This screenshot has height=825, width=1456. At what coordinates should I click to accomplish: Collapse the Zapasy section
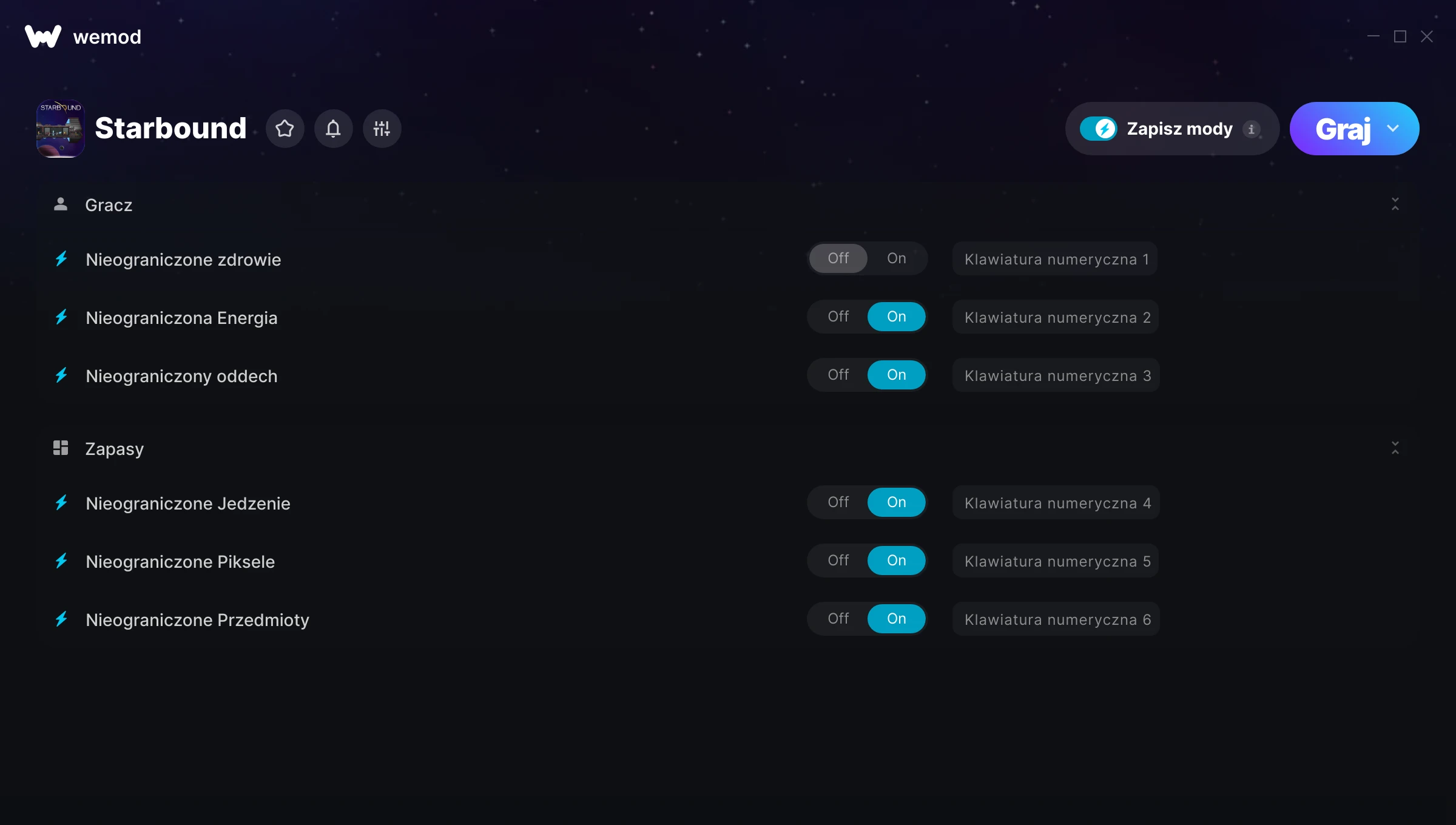coord(1395,448)
